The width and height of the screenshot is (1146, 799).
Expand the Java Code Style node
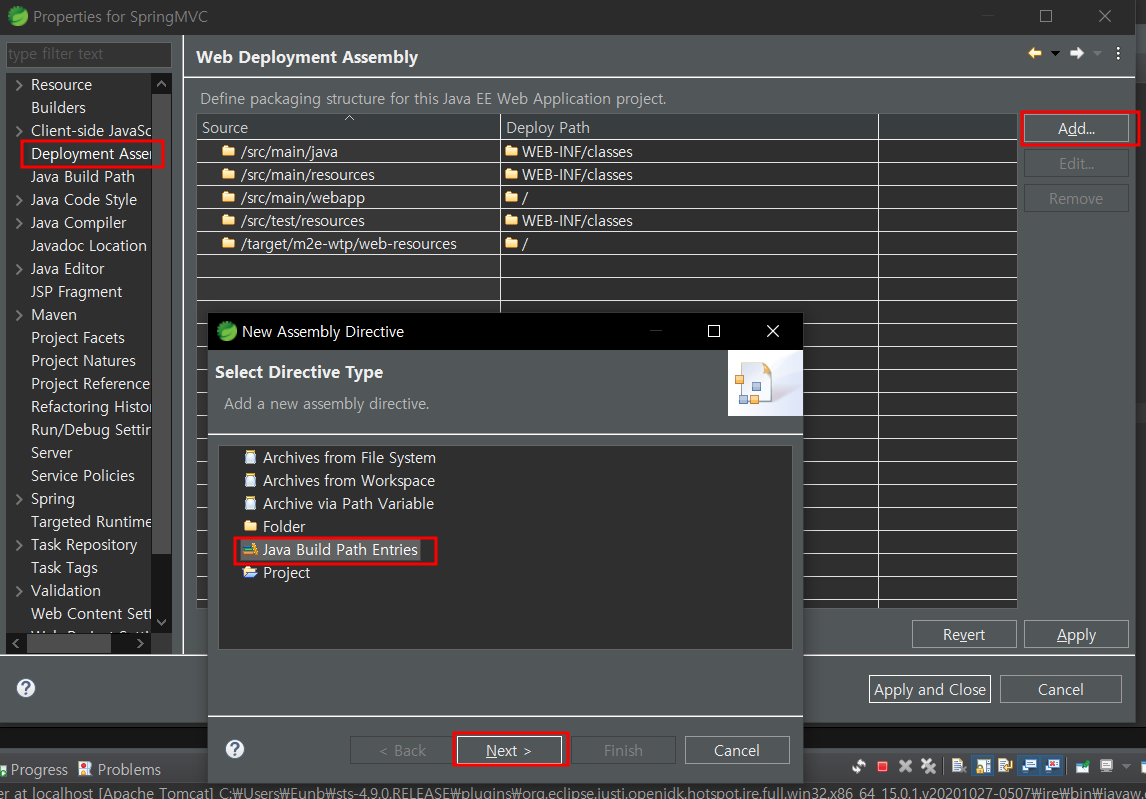click(19, 200)
